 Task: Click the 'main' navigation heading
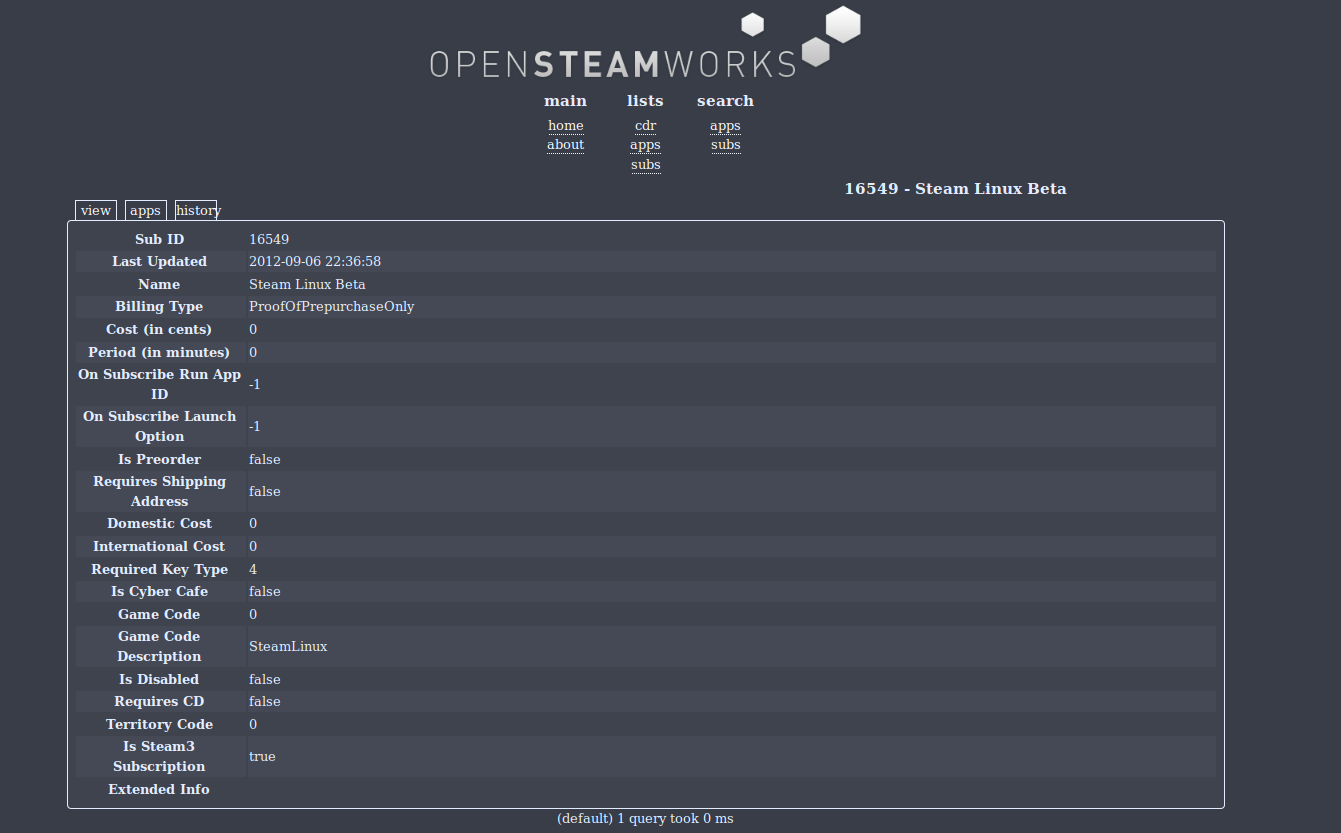tap(565, 101)
